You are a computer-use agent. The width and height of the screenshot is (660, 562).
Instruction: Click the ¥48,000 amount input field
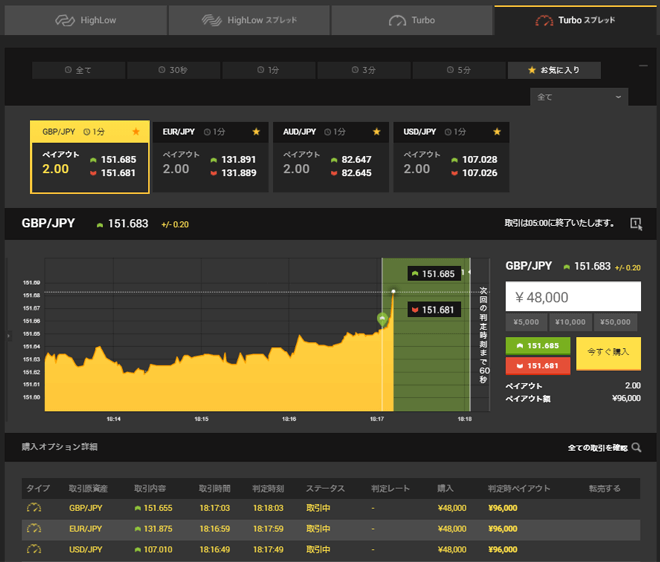(573, 297)
